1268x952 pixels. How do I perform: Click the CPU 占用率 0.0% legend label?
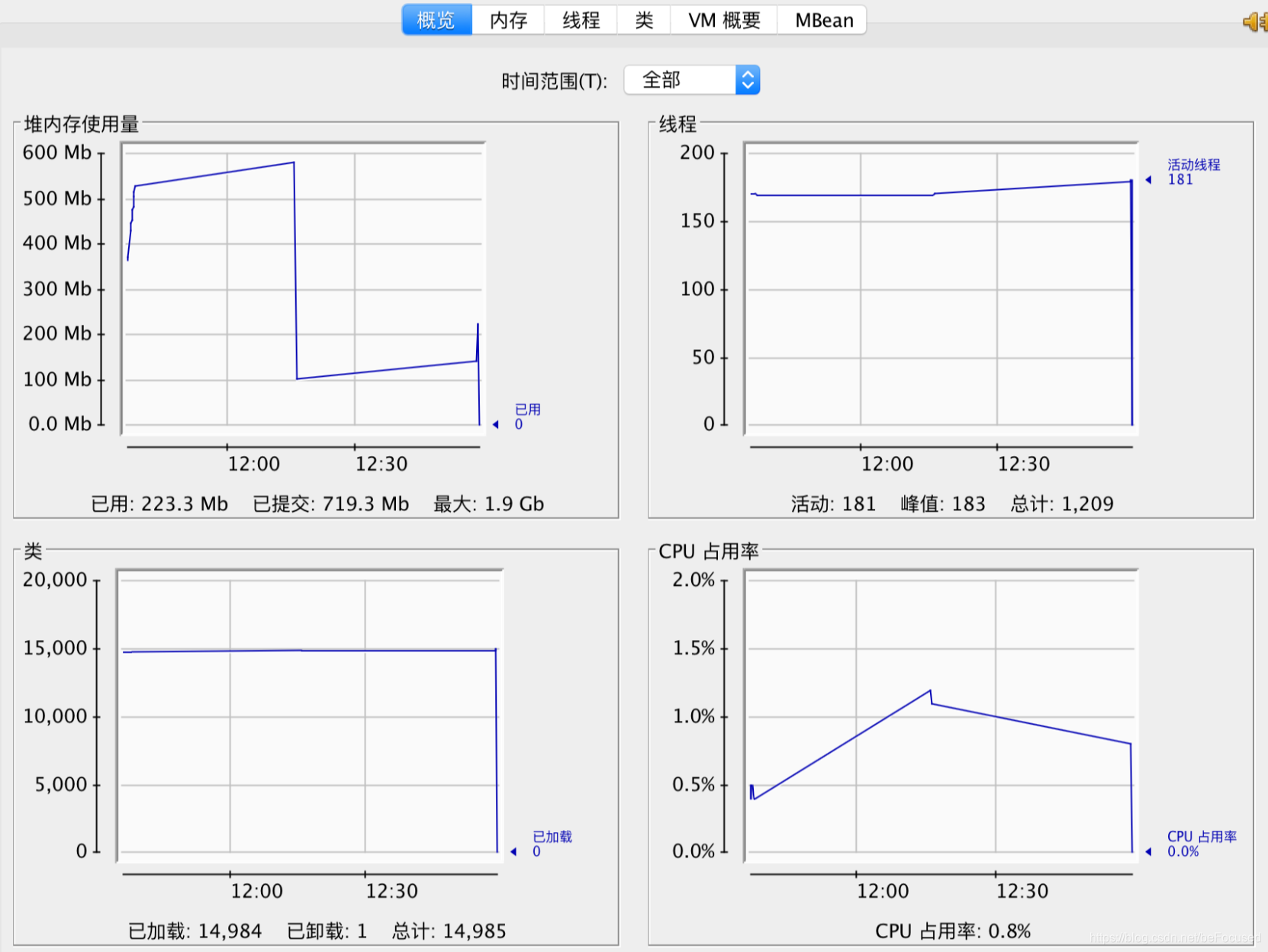(x=1202, y=844)
